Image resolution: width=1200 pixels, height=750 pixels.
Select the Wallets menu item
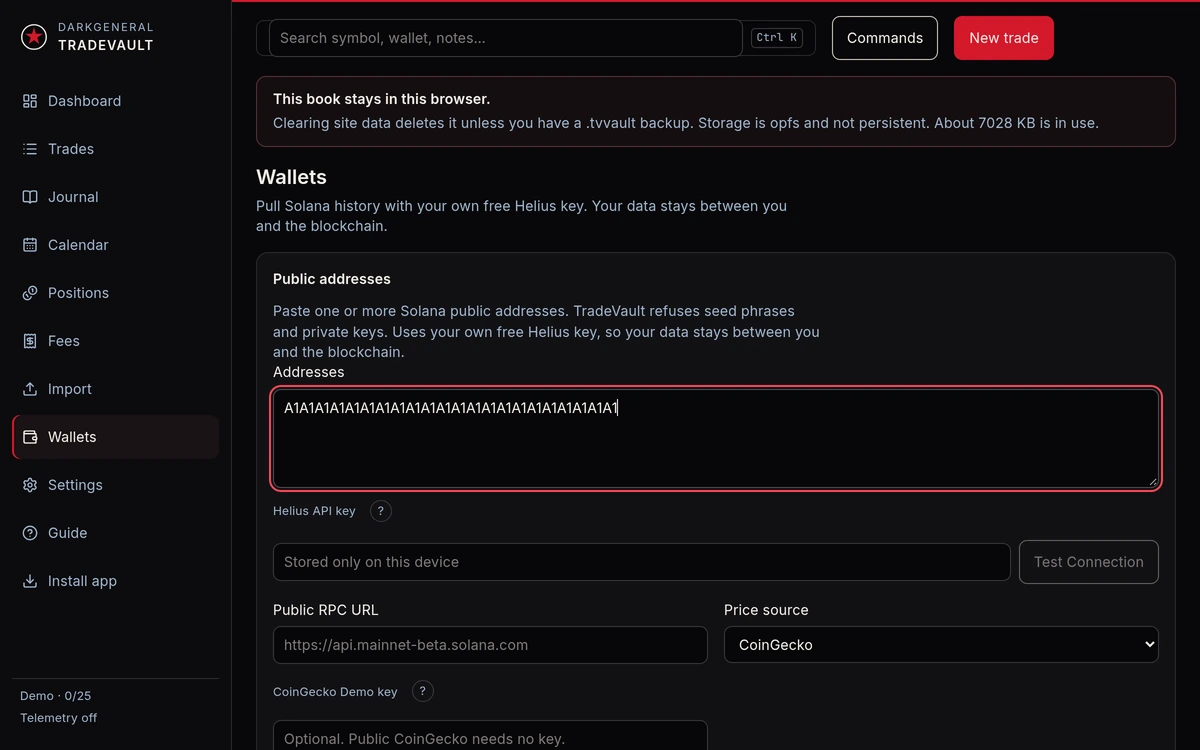(116, 437)
